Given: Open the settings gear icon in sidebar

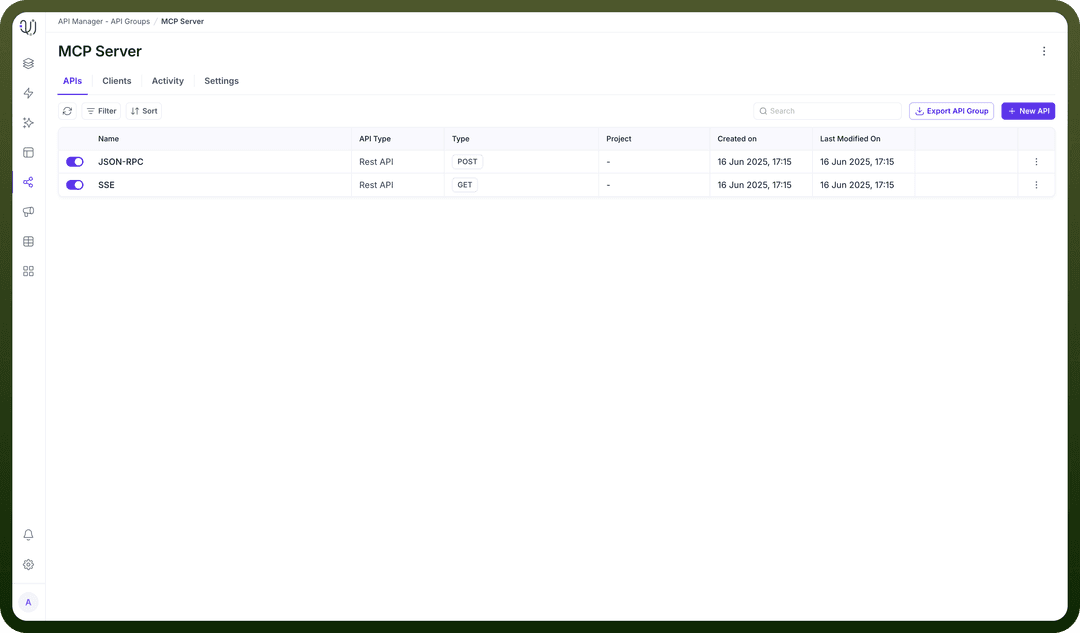Looking at the screenshot, I should point(28,564).
